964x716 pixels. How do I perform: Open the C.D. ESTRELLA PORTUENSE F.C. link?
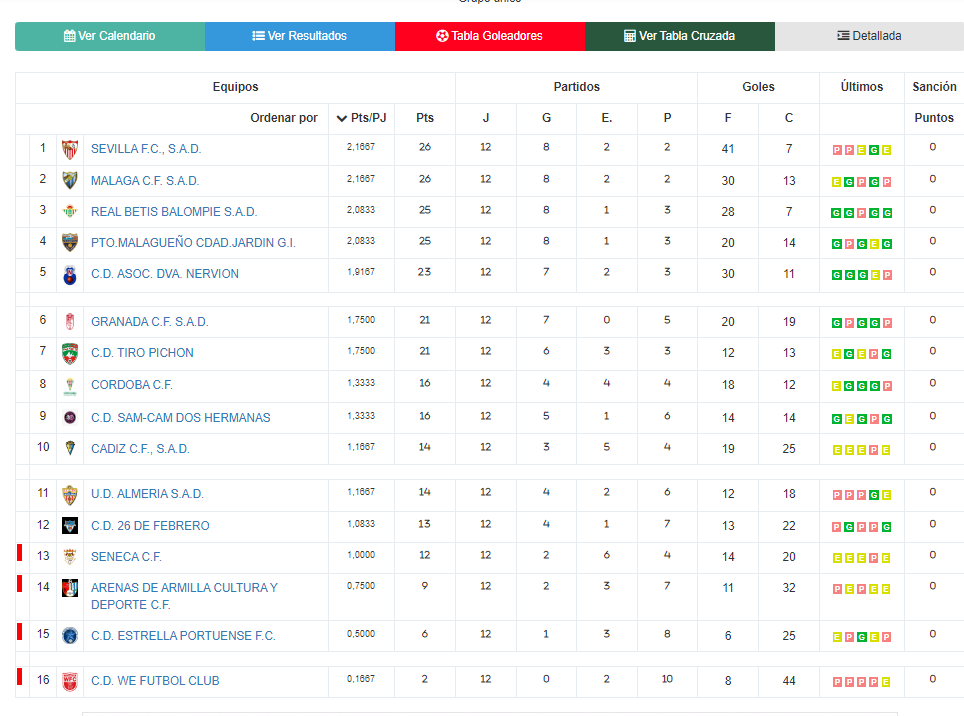[183, 635]
